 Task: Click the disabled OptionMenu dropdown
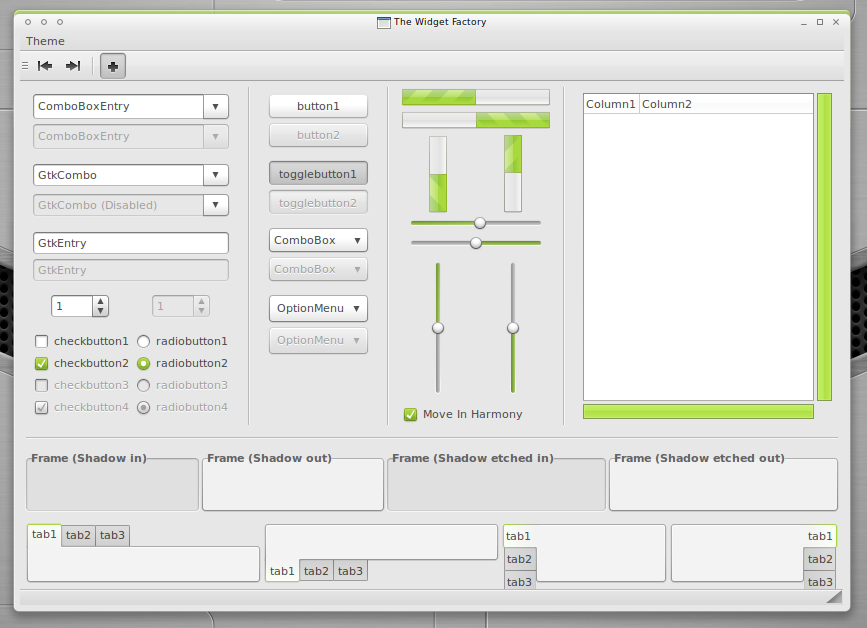[x=318, y=341]
